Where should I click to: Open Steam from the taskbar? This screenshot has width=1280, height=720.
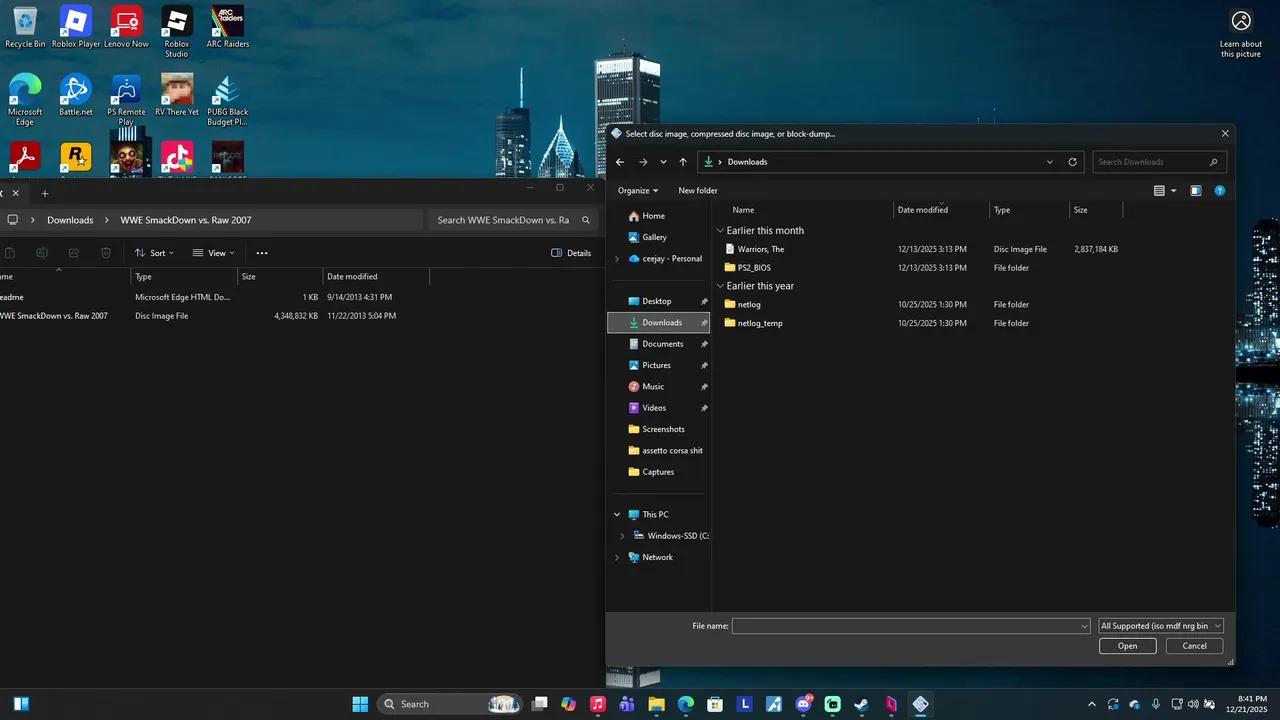click(861, 704)
